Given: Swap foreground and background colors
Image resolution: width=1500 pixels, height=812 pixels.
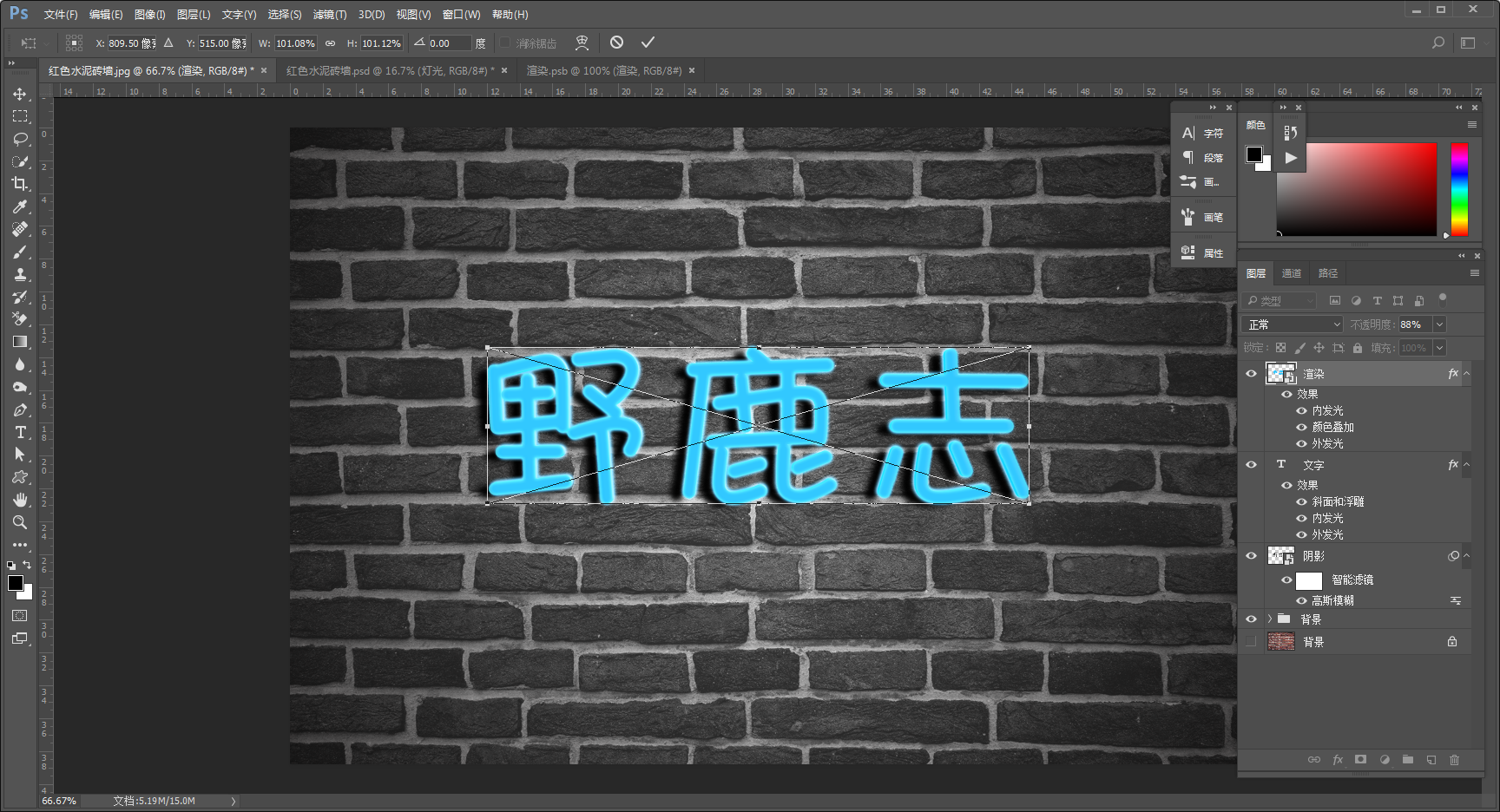Looking at the screenshot, I should 27,565.
